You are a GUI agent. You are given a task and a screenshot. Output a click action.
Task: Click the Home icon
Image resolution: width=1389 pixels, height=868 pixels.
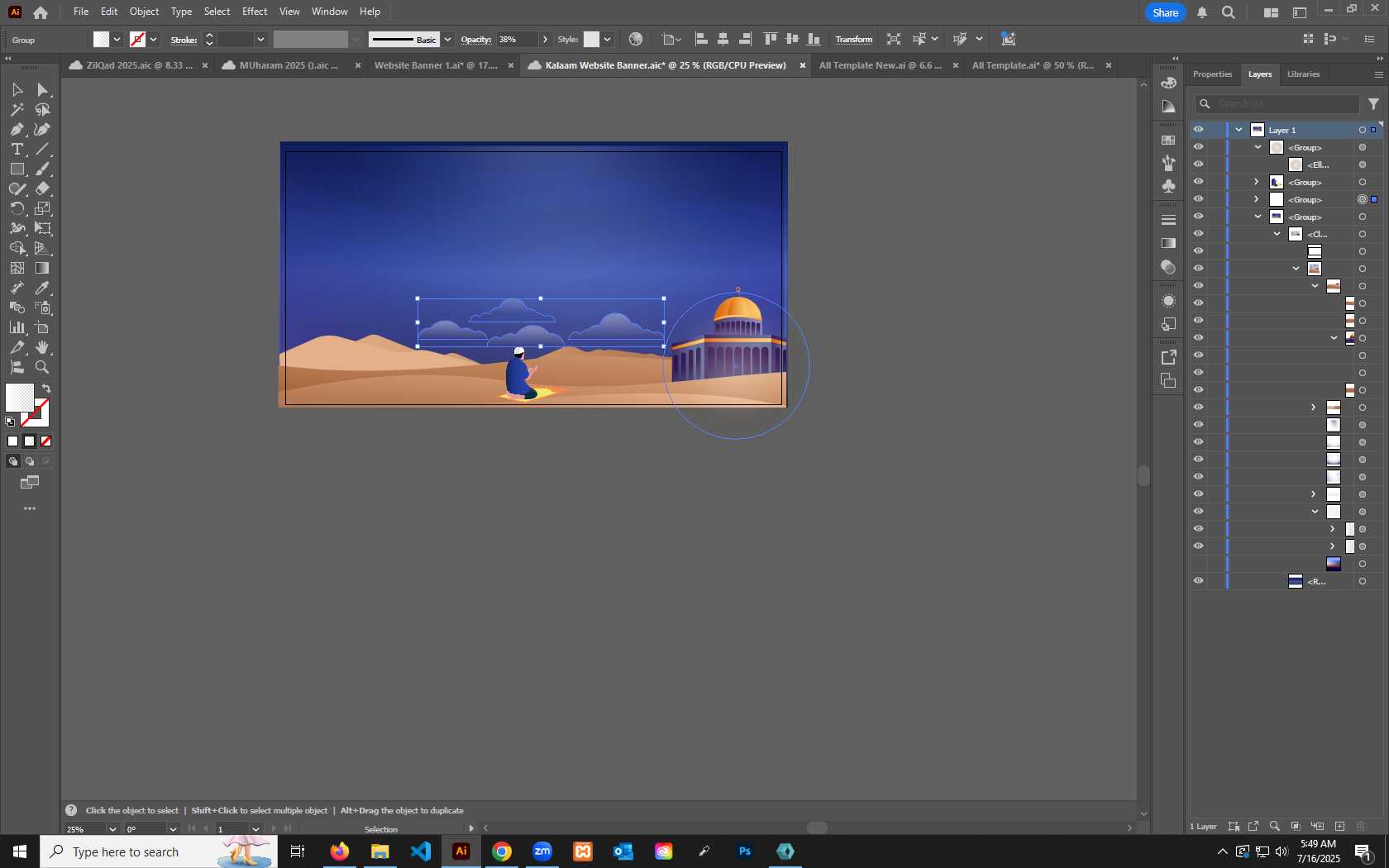[x=41, y=12]
